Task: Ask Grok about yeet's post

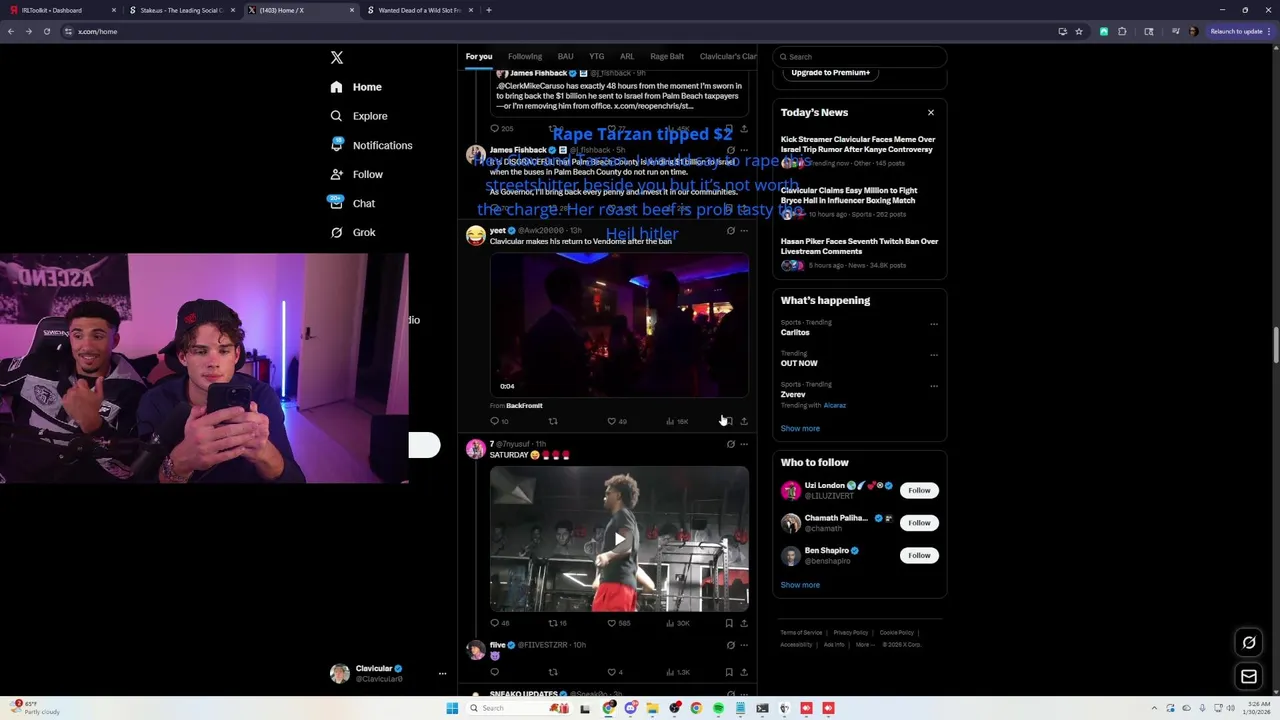Action: [730, 231]
